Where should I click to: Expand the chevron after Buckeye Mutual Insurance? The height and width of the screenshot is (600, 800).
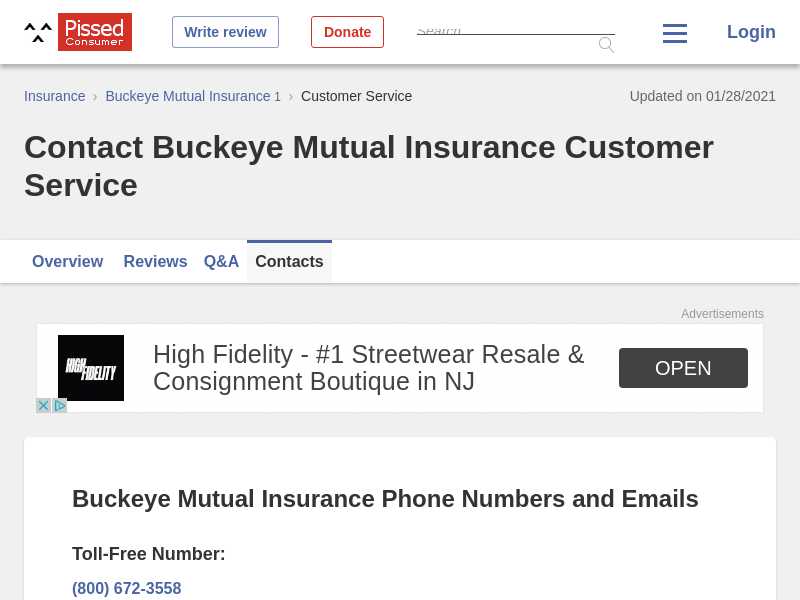[290, 97]
